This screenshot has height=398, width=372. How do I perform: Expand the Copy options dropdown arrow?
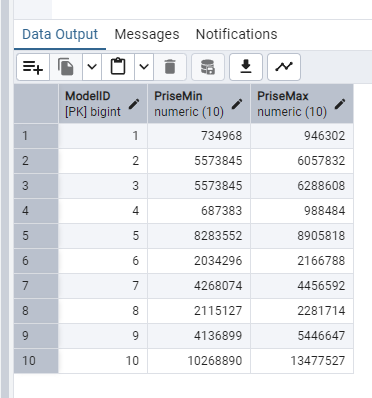pos(92,67)
